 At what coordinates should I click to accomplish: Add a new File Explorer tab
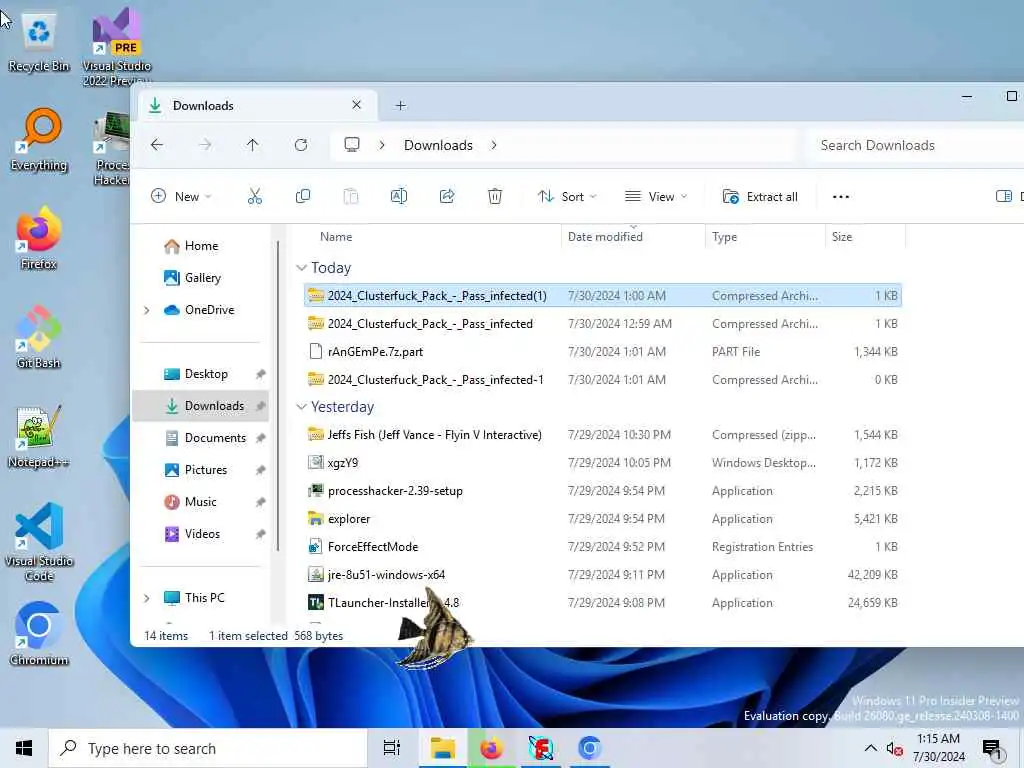coord(400,105)
